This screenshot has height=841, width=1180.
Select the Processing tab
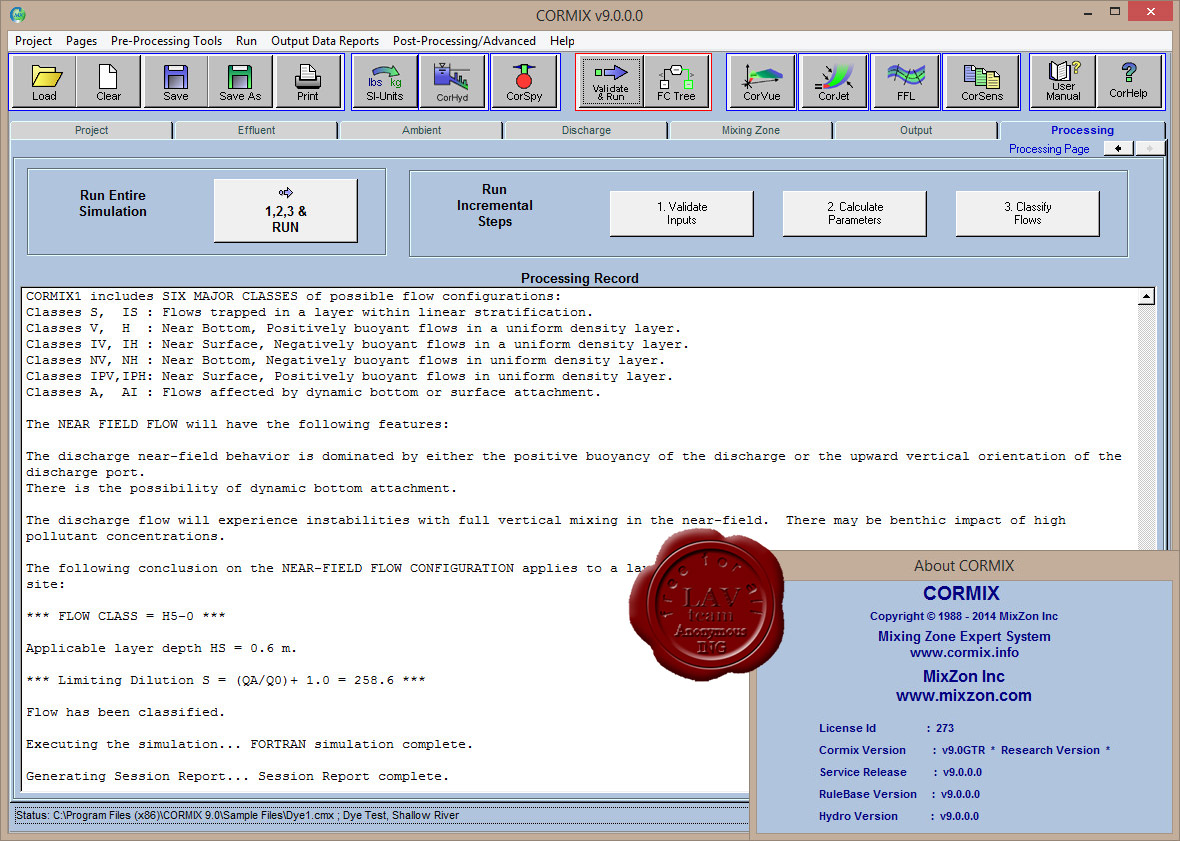pyautogui.click(x=1082, y=130)
